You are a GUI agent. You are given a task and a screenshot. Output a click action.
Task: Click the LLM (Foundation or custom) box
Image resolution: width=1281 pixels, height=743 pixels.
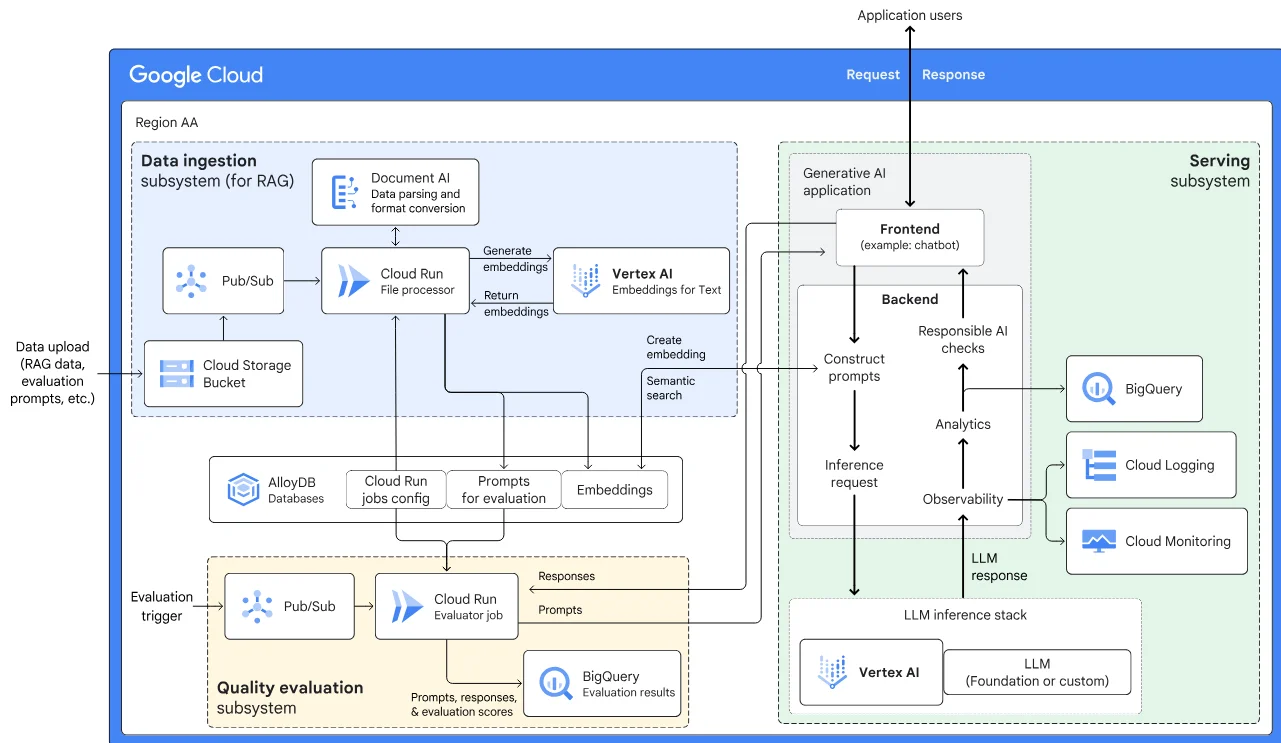1037,672
